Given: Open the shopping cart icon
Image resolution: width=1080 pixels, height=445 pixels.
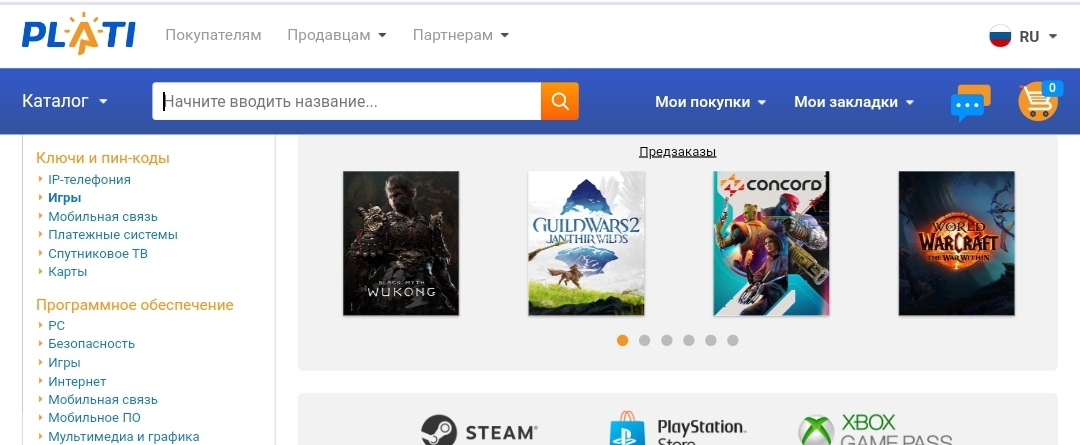Looking at the screenshot, I should point(1038,101).
